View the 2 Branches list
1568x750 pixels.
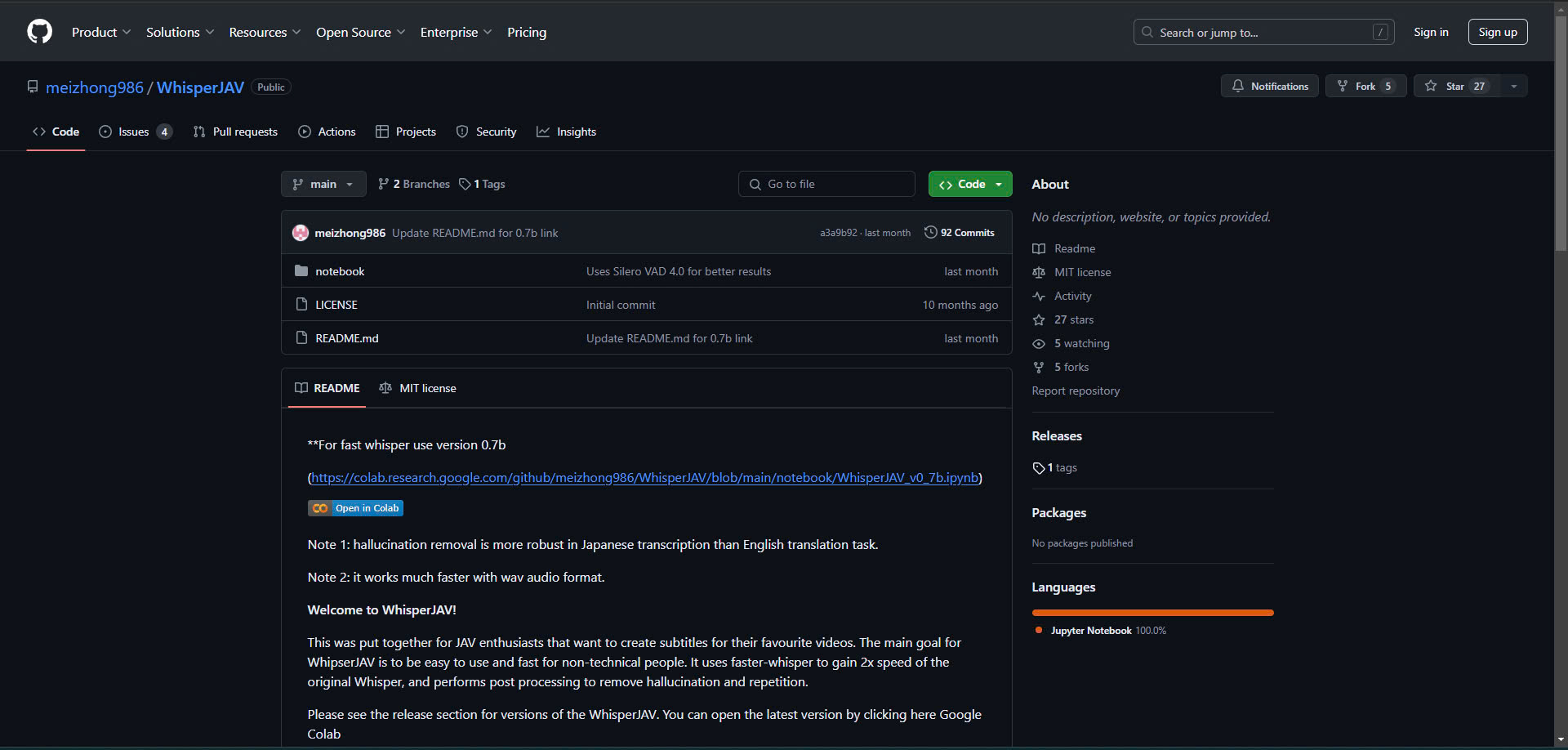[414, 184]
